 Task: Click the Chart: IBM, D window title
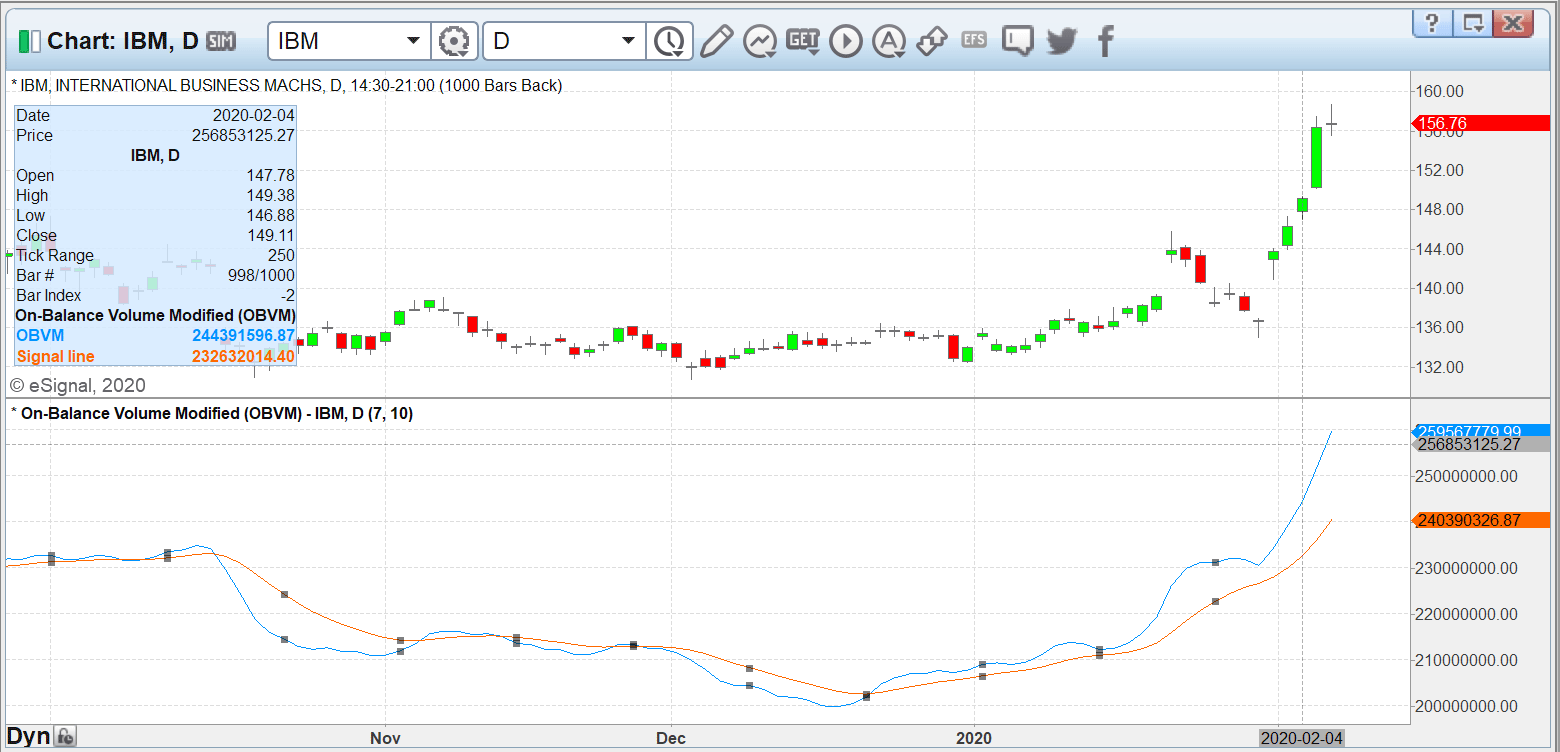pyautogui.click(x=123, y=41)
